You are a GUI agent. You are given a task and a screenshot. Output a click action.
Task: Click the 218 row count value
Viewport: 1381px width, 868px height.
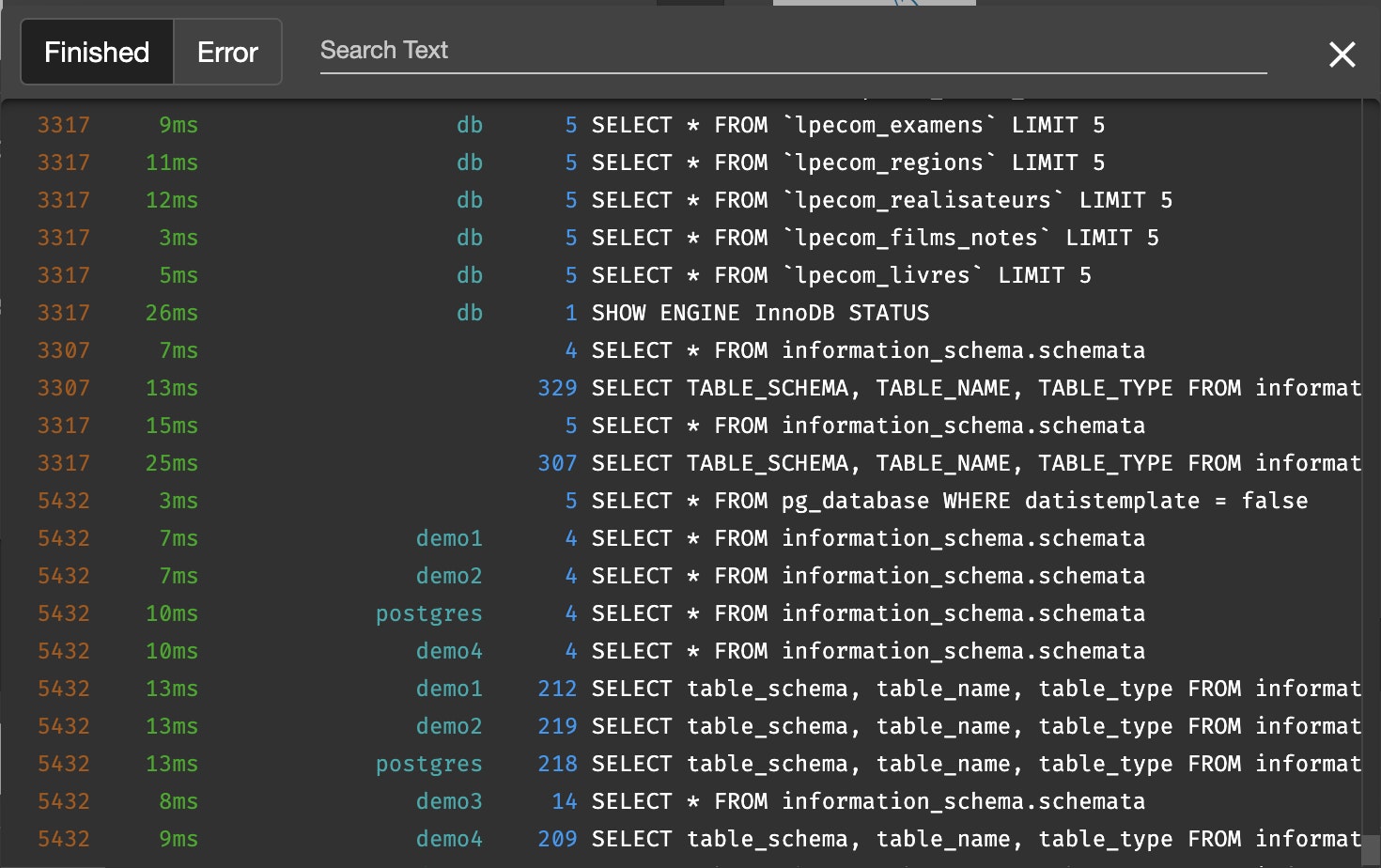click(x=557, y=764)
